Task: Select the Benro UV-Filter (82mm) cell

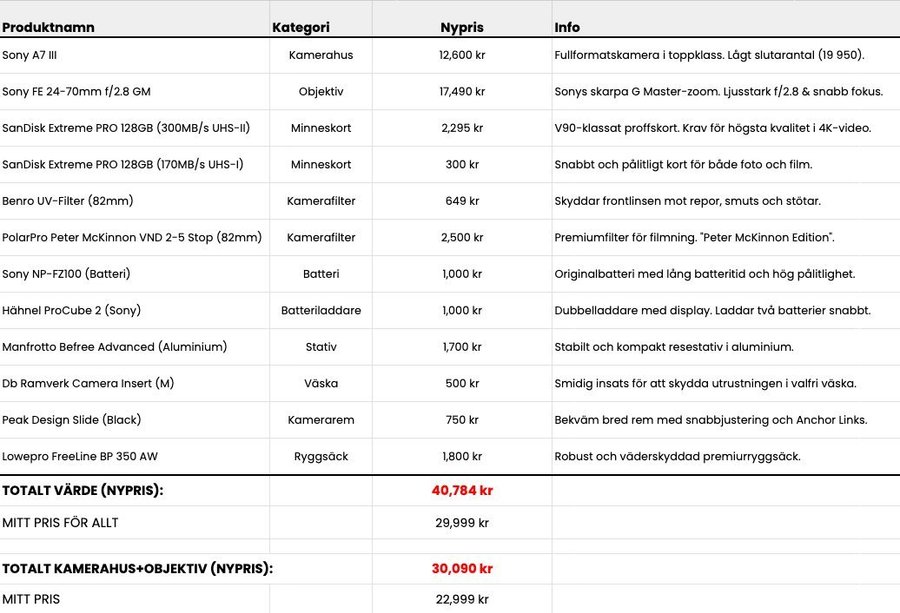Action: tap(67, 201)
